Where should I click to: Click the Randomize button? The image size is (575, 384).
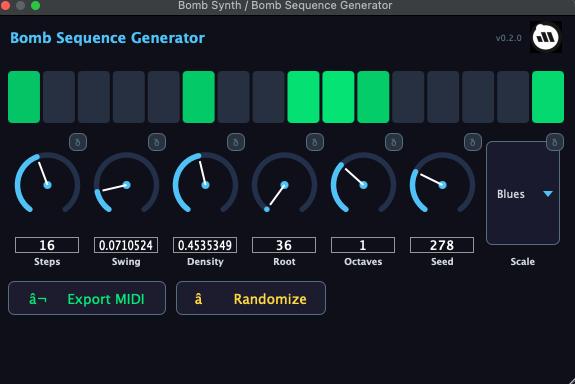click(x=251, y=298)
